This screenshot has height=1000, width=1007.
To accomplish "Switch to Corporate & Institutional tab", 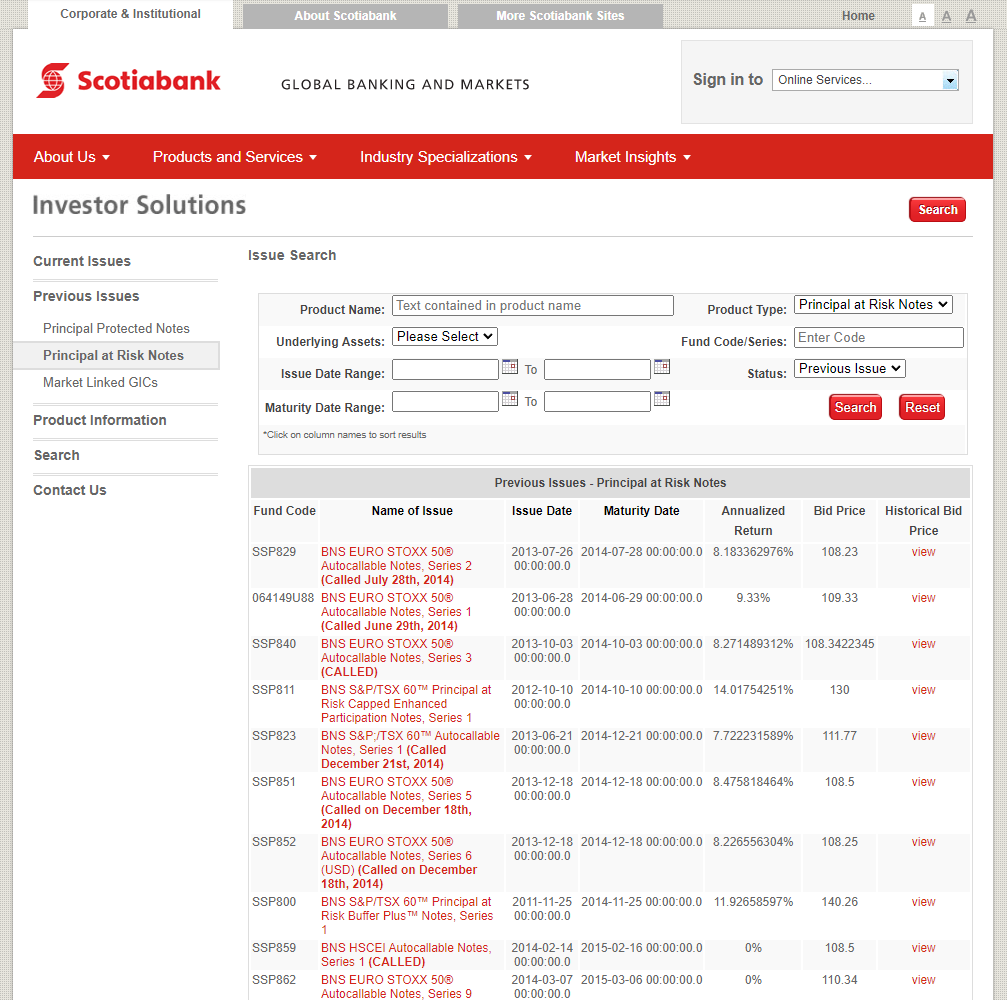I will point(130,14).
